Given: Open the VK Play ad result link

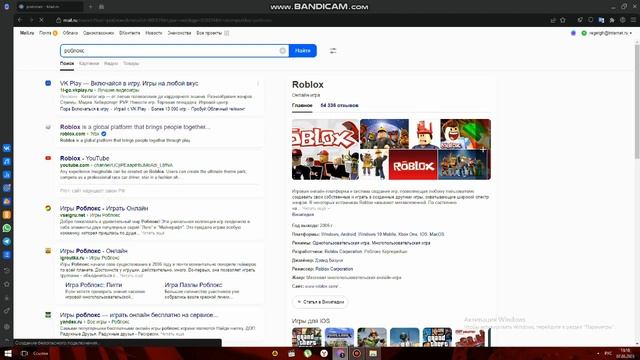Looking at the screenshot, I should (129, 83).
